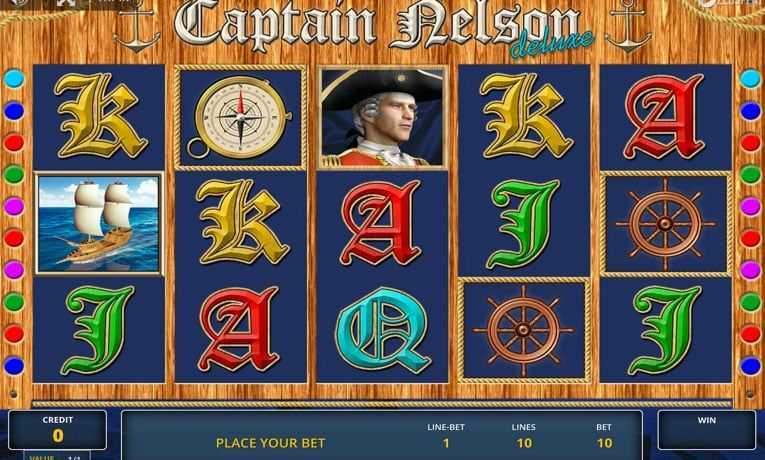Click the sailing ship symbol
The image size is (765, 460).
(x=99, y=223)
